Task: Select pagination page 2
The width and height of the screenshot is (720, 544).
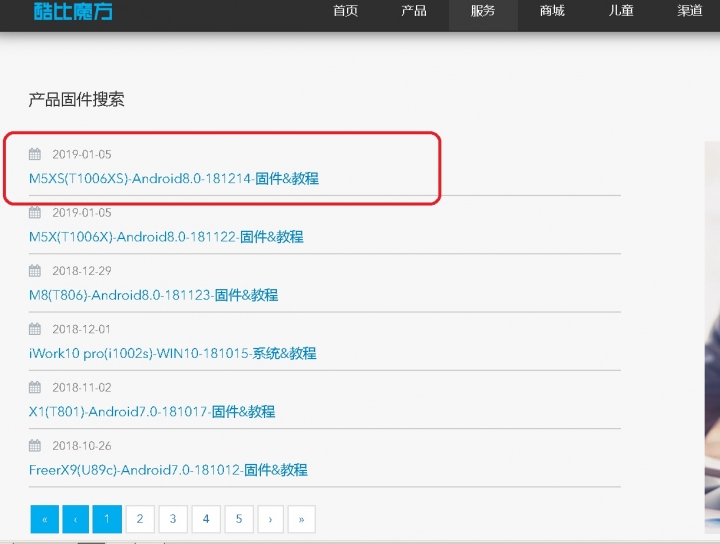Action: tap(140, 519)
